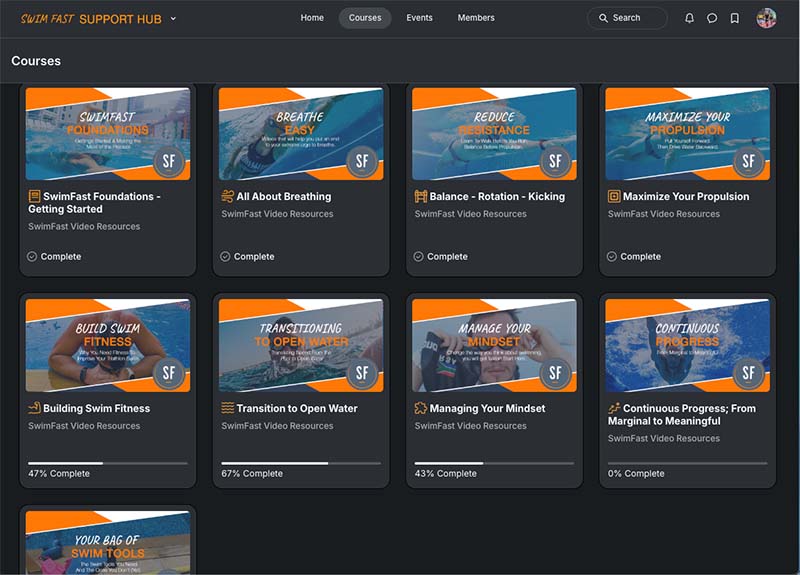This screenshot has height=575, width=800.
Task: Click SF badge on Continuous Progress thumbnail
Action: pyautogui.click(x=748, y=373)
